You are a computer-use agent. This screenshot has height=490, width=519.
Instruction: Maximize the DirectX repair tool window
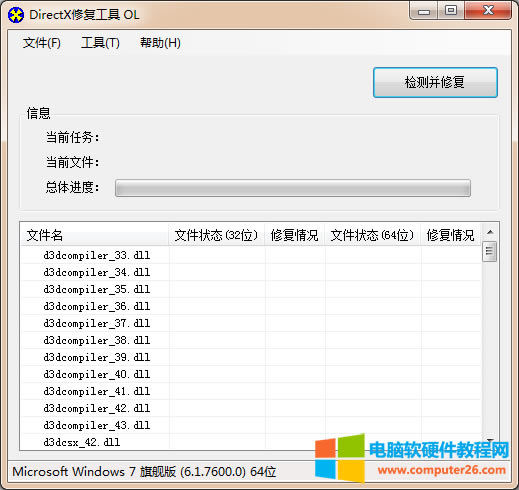(x=451, y=11)
